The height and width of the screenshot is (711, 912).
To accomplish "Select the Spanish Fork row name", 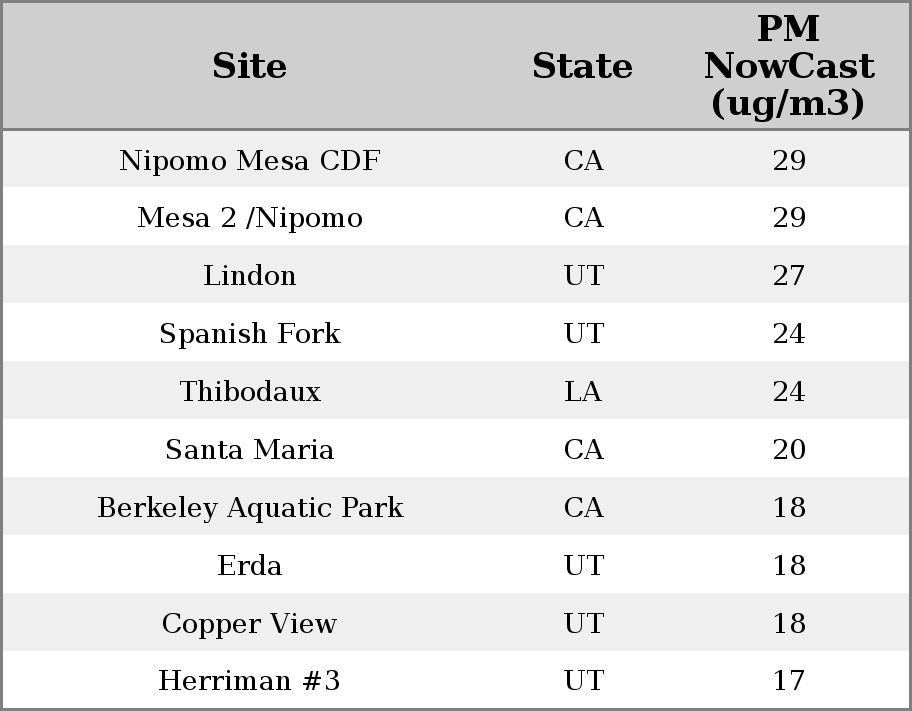I will [x=249, y=334].
